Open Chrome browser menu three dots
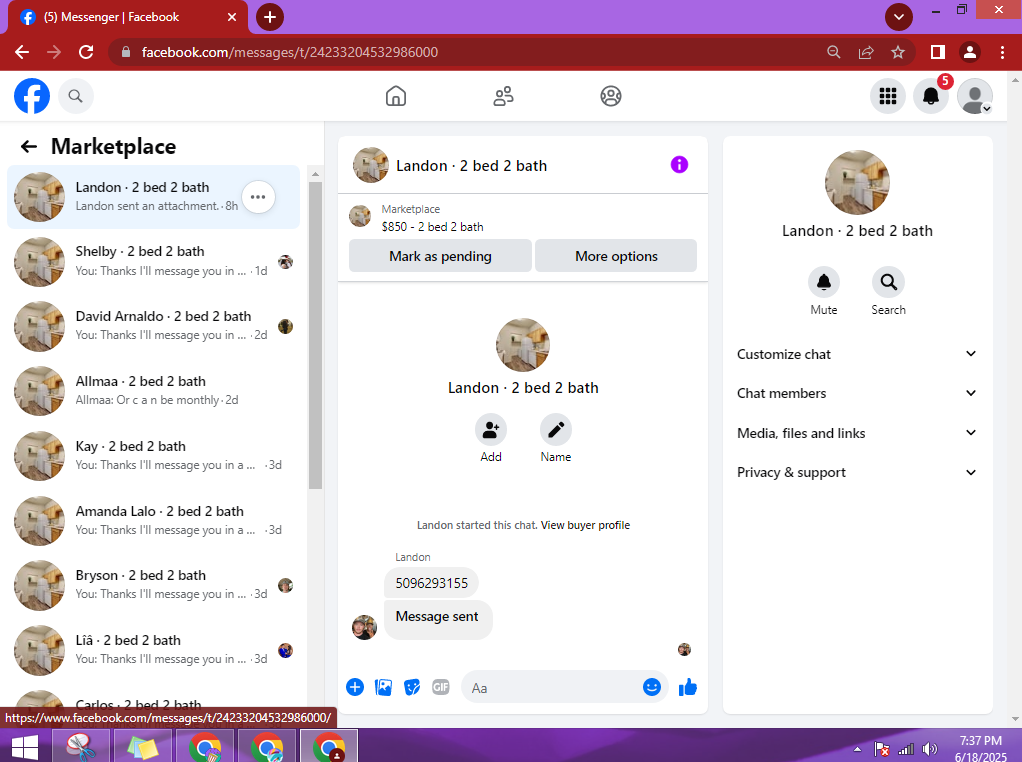This screenshot has width=1022, height=762. pos(1002,52)
